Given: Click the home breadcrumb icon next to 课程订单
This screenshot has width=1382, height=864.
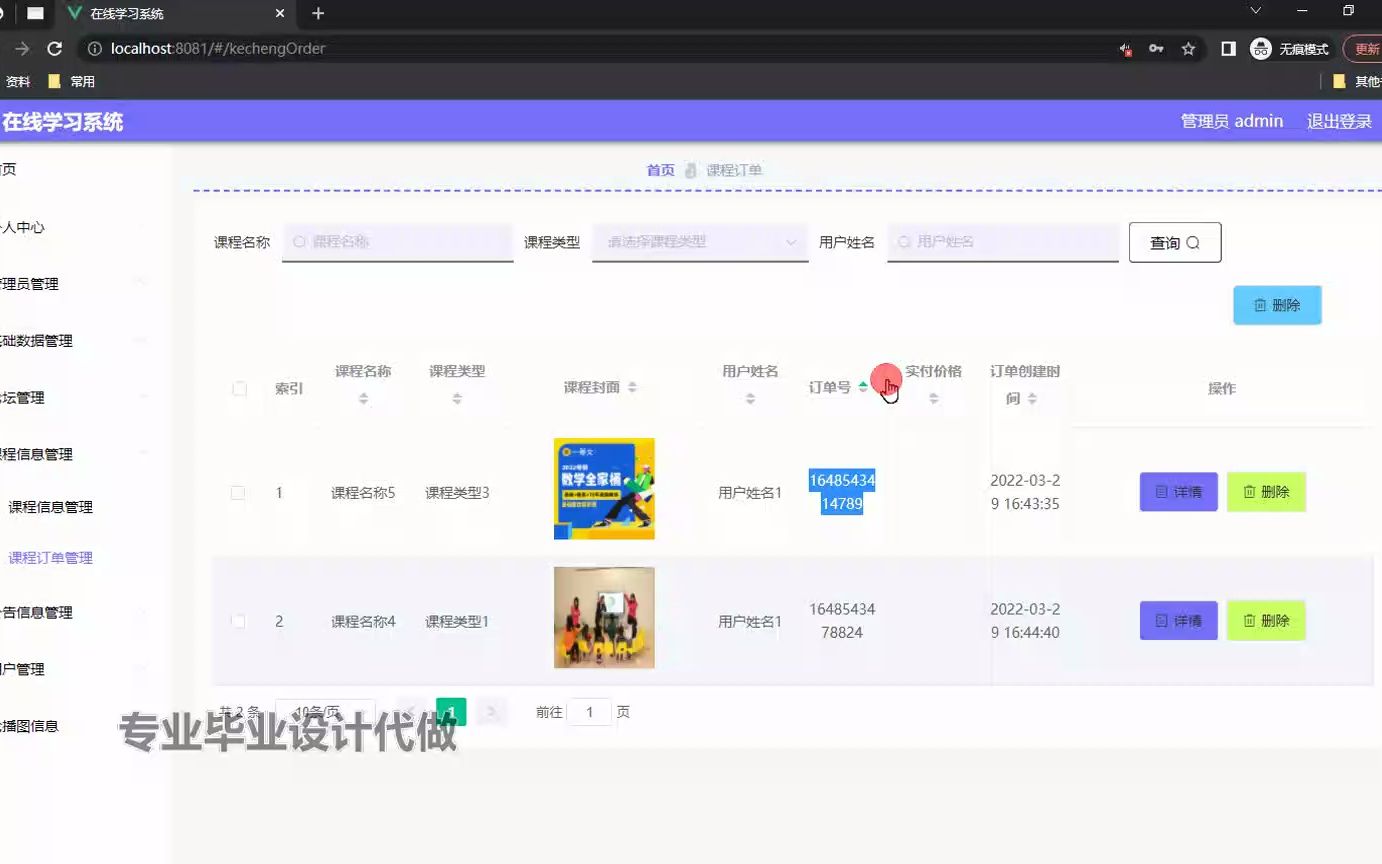Looking at the screenshot, I should point(690,169).
